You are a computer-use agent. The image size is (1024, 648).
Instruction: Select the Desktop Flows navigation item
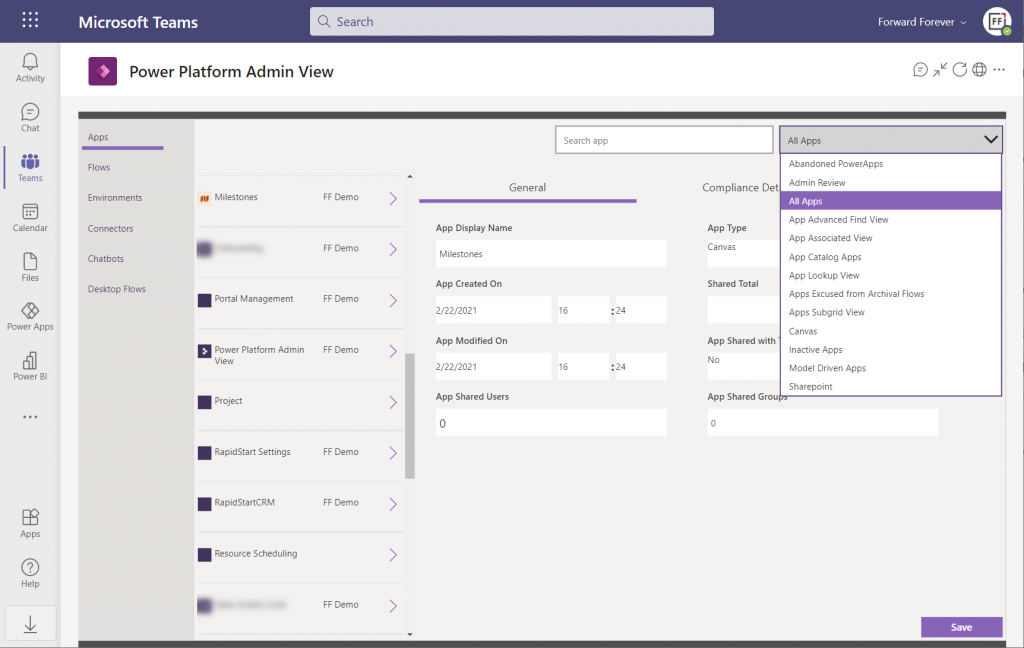point(117,289)
